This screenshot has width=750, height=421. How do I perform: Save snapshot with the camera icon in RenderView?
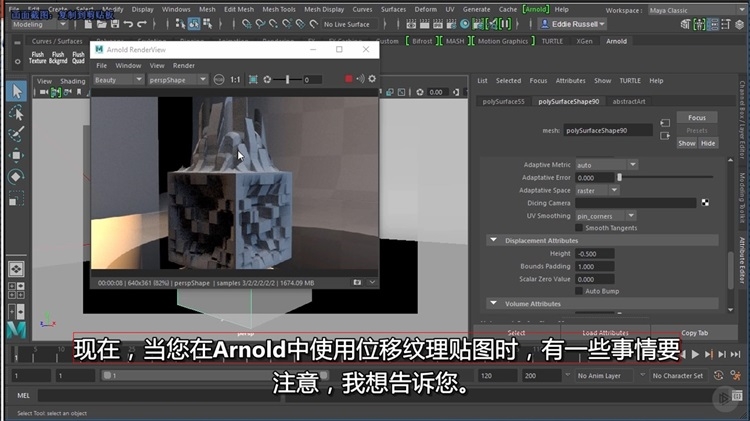pos(357,283)
